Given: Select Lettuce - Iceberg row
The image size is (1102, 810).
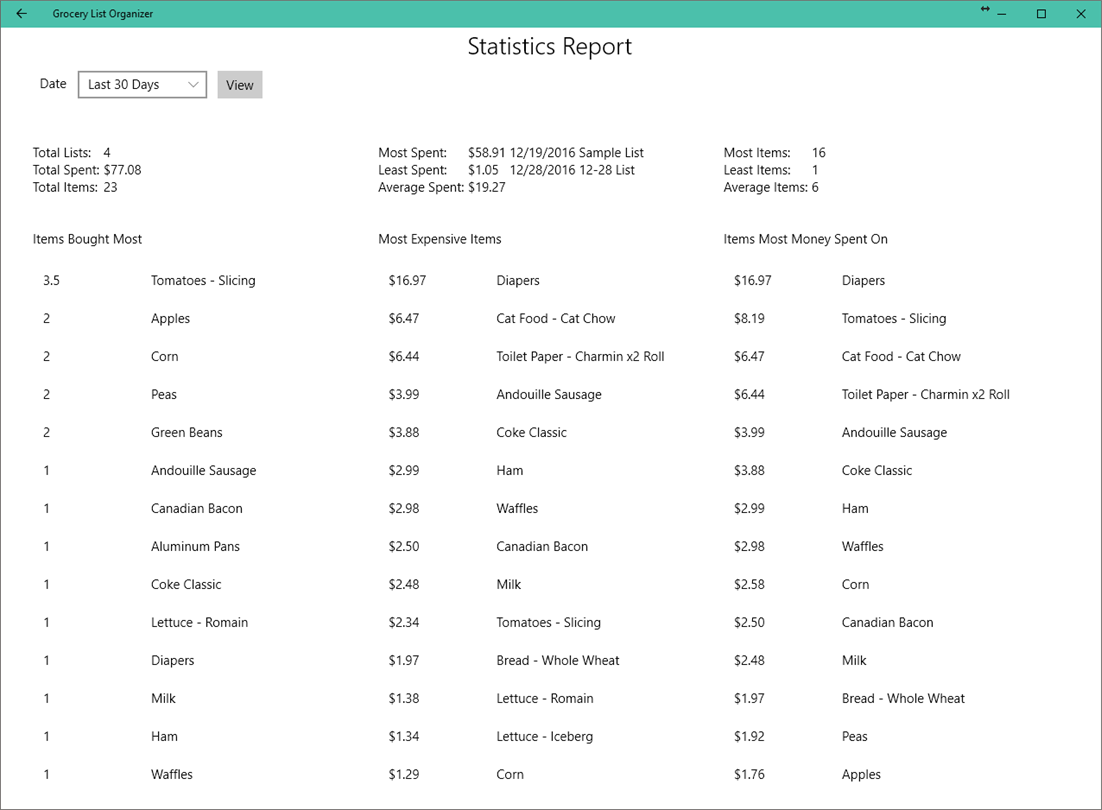Looking at the screenshot, I should (x=545, y=736).
